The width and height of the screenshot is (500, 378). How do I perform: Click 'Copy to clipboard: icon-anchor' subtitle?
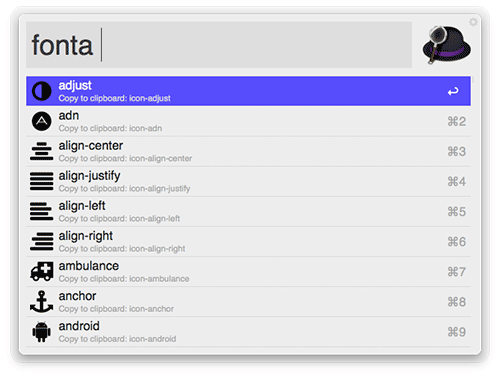116,309
